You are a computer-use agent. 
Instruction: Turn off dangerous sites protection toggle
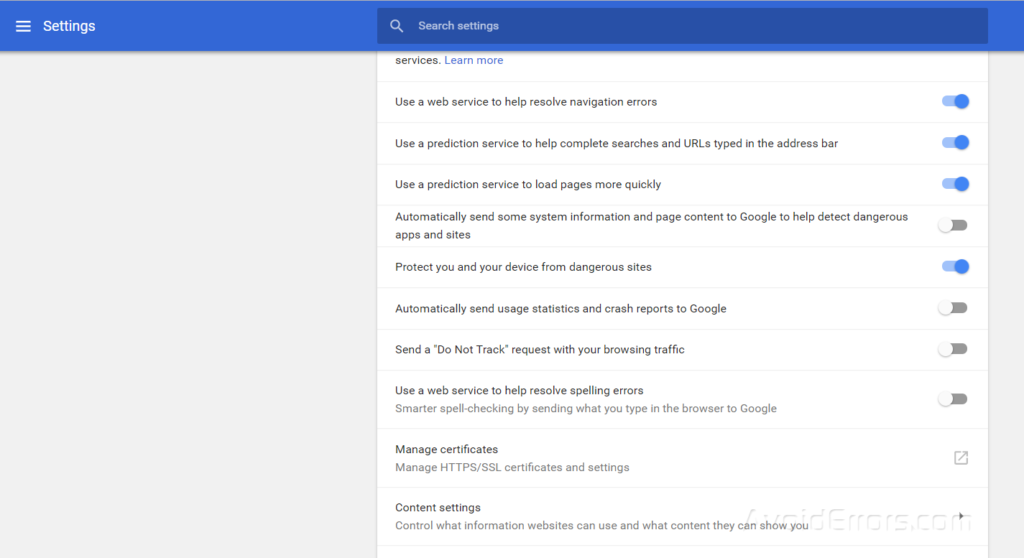click(x=954, y=267)
